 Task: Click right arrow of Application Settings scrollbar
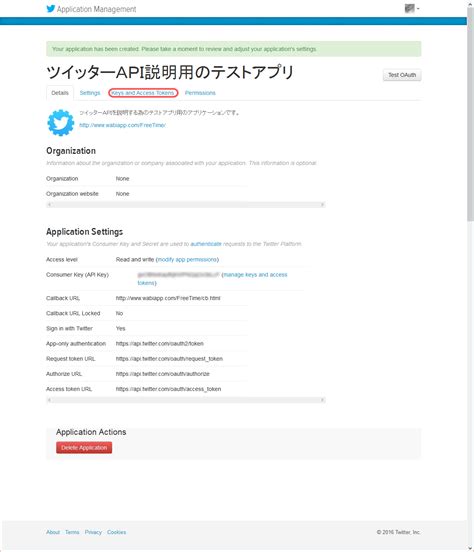(x=322, y=400)
